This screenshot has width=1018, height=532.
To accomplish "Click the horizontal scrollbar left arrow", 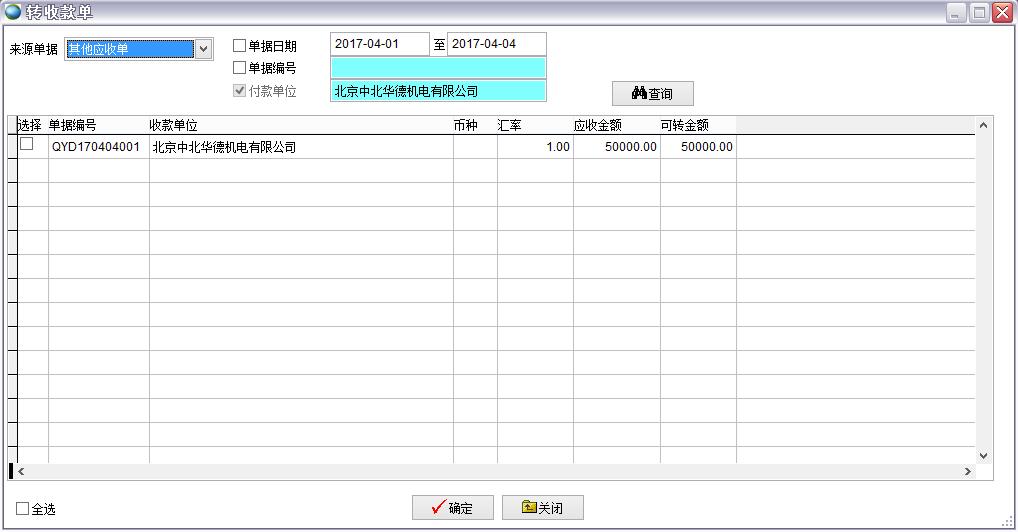I will 21,471.
